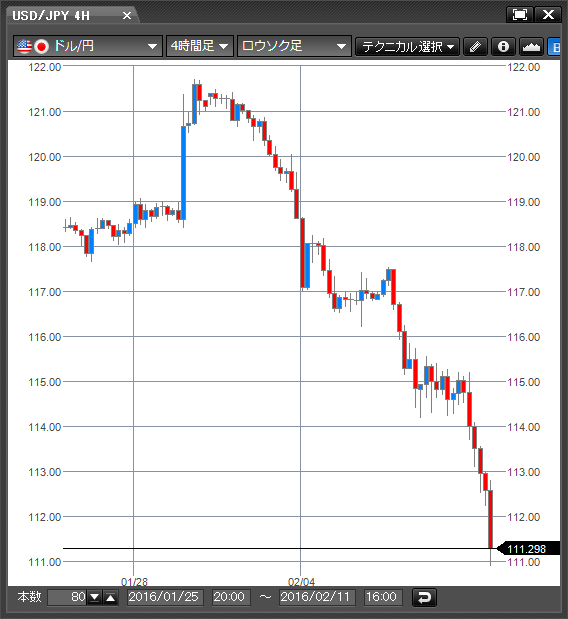Open the テクニカル選択 indicator dropdown
The height and width of the screenshot is (619, 568).
click(407, 47)
